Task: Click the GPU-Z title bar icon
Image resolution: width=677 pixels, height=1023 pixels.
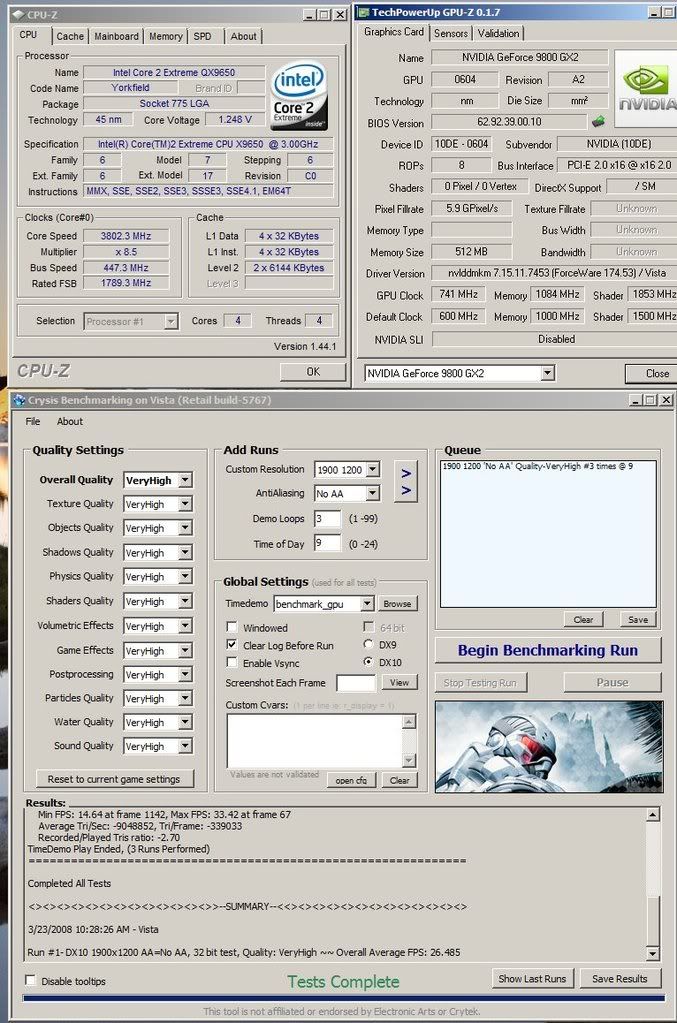Action: point(363,12)
